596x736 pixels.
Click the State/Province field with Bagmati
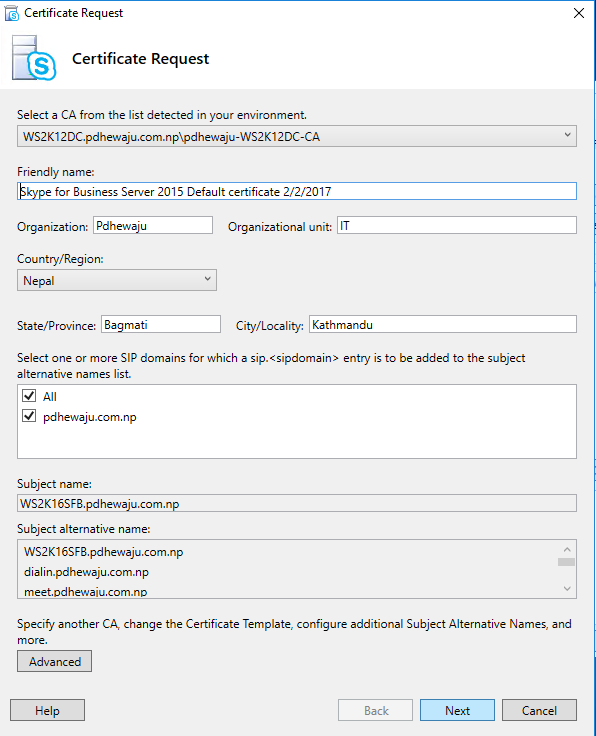tap(161, 324)
